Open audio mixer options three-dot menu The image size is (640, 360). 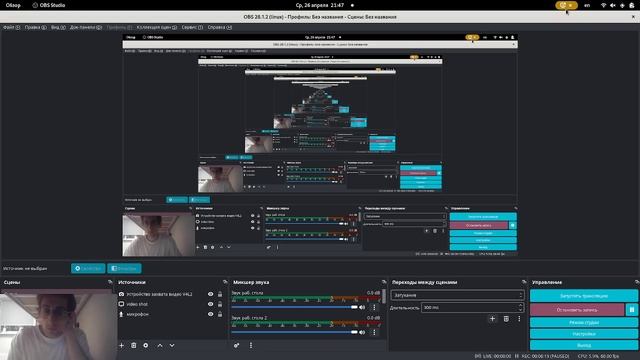point(251,345)
